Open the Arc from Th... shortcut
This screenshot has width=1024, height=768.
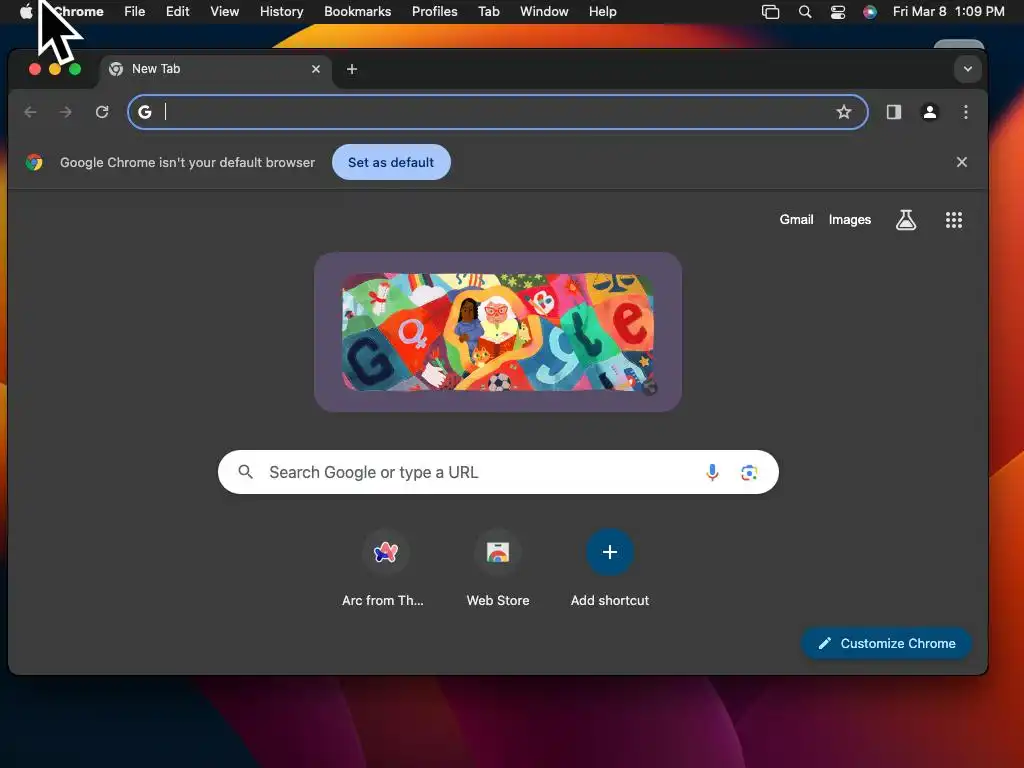point(383,568)
